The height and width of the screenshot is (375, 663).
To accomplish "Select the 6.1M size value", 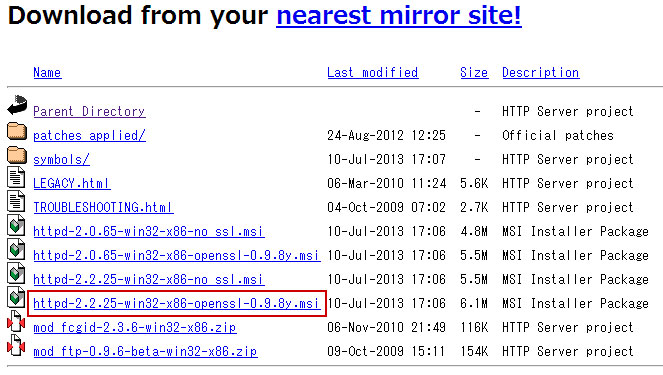I will point(474,304).
